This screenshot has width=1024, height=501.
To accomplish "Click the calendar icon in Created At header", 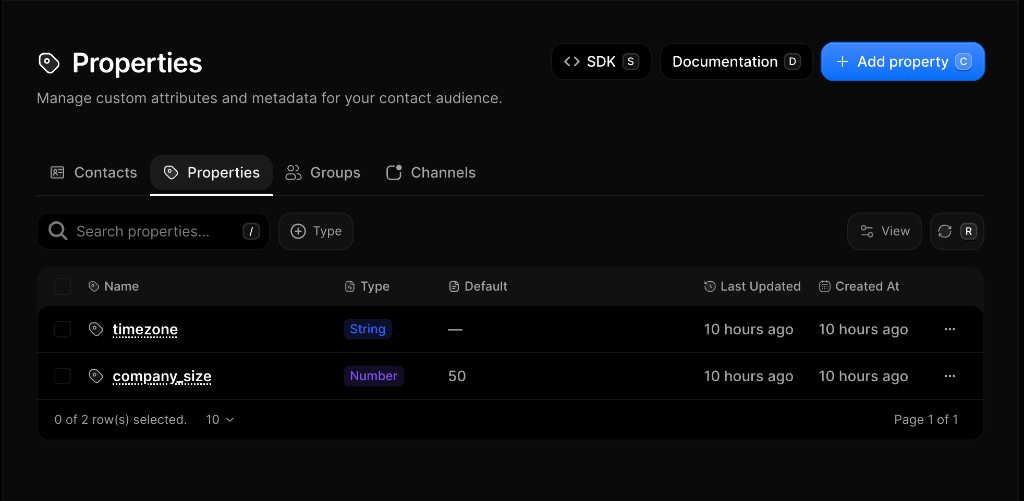I will (825, 286).
